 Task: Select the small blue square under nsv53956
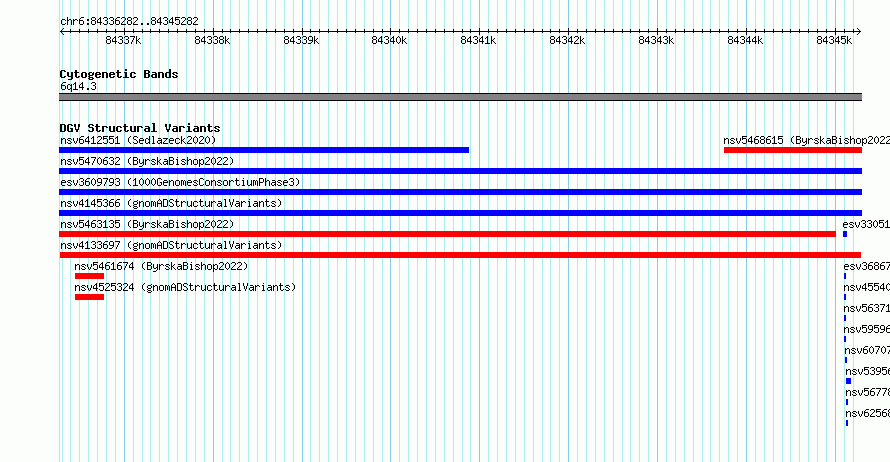849,381
